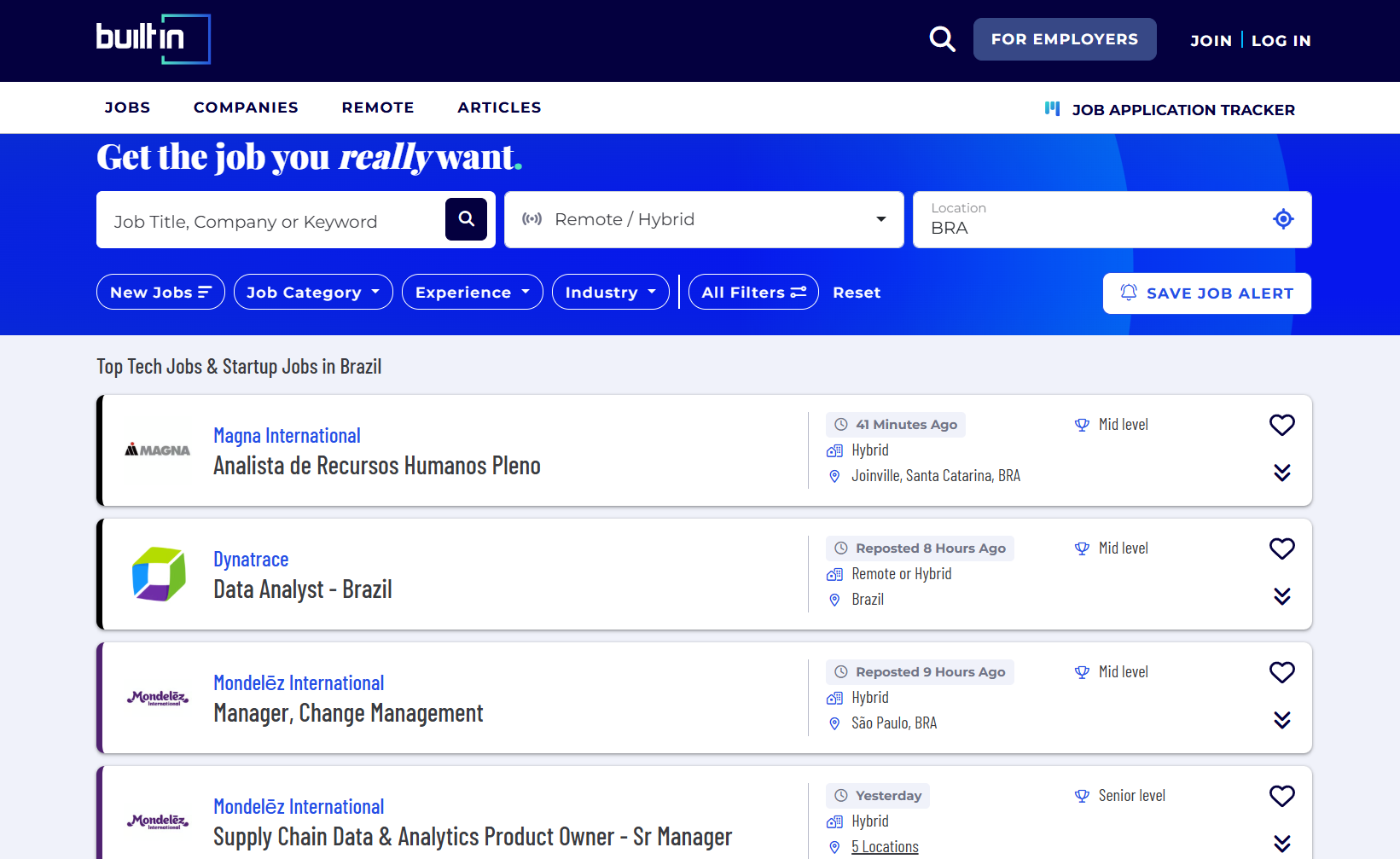Reset all job filters
1400x859 pixels.
(857, 293)
